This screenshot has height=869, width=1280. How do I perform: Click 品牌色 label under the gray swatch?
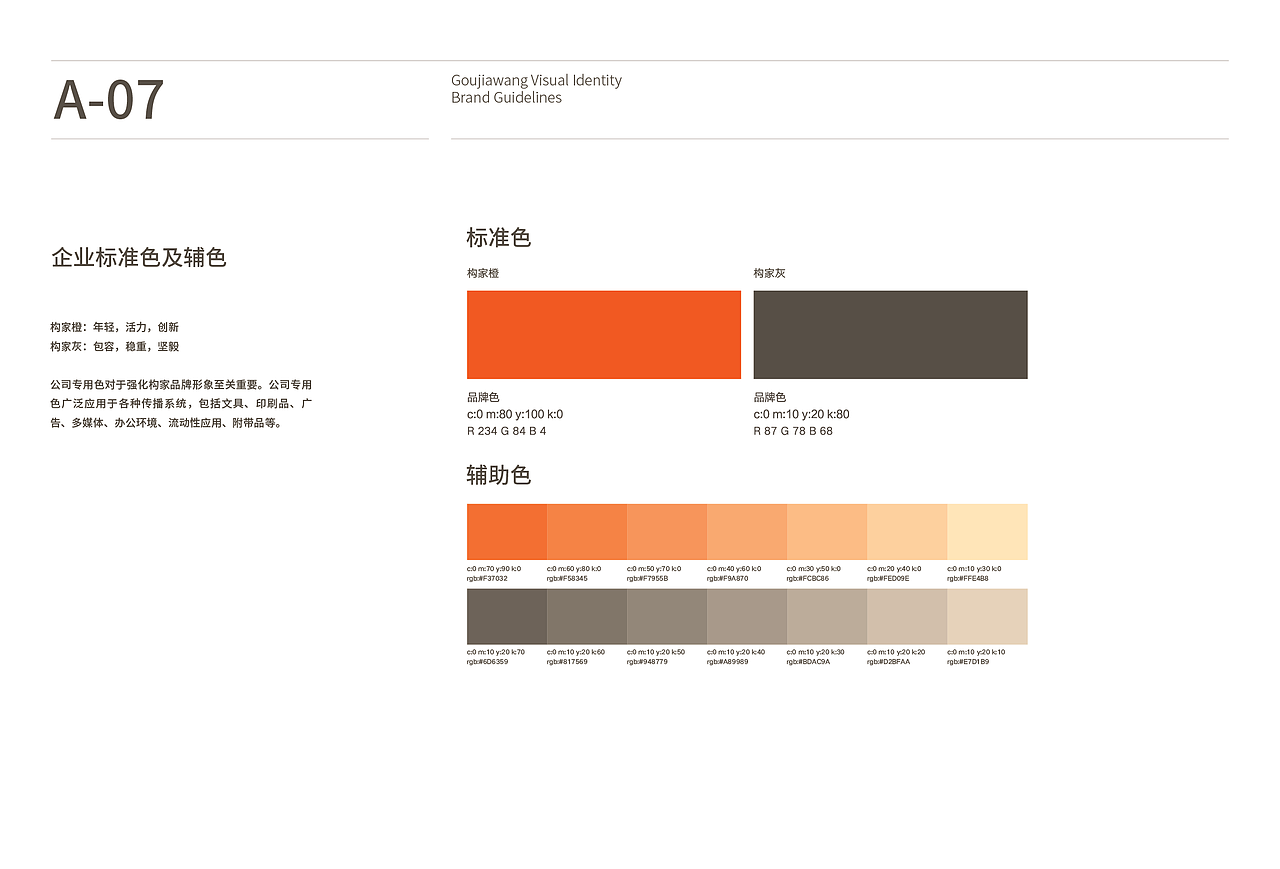click(x=770, y=397)
